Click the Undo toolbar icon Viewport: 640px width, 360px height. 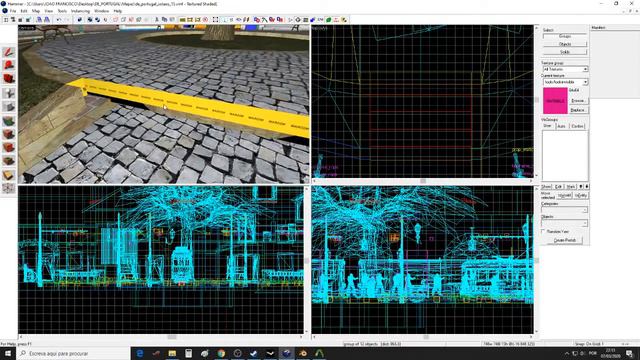[59, 19]
